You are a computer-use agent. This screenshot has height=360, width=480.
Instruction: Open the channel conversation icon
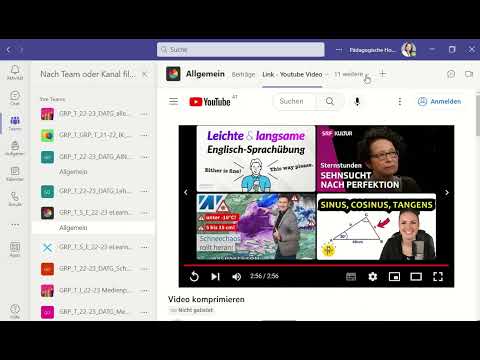[x=451, y=74]
